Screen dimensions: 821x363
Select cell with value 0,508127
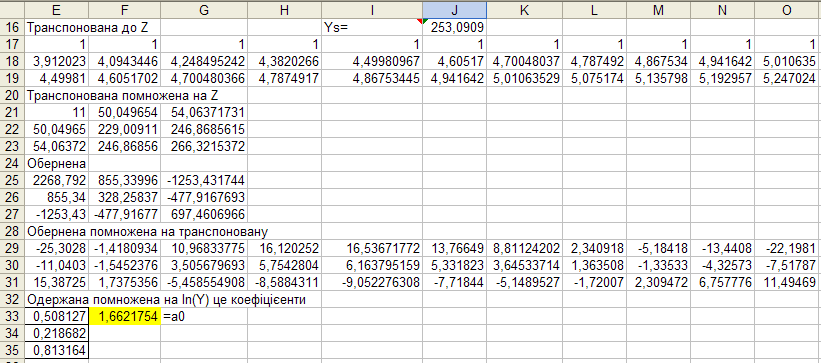click(x=57, y=316)
